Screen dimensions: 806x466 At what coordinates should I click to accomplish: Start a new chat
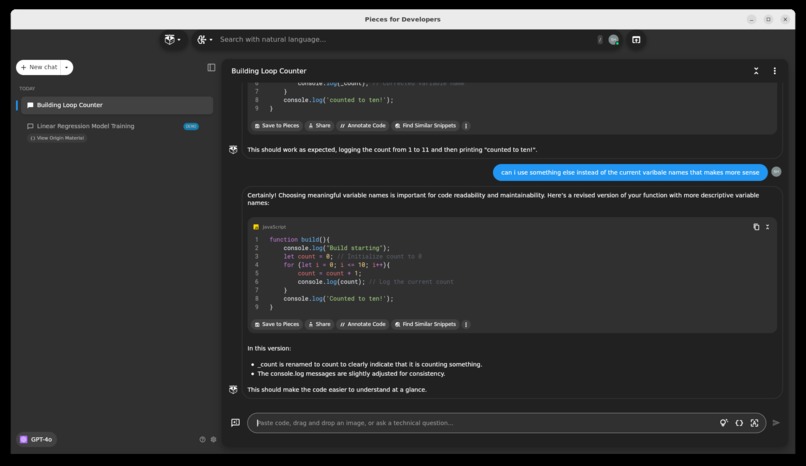coord(39,67)
